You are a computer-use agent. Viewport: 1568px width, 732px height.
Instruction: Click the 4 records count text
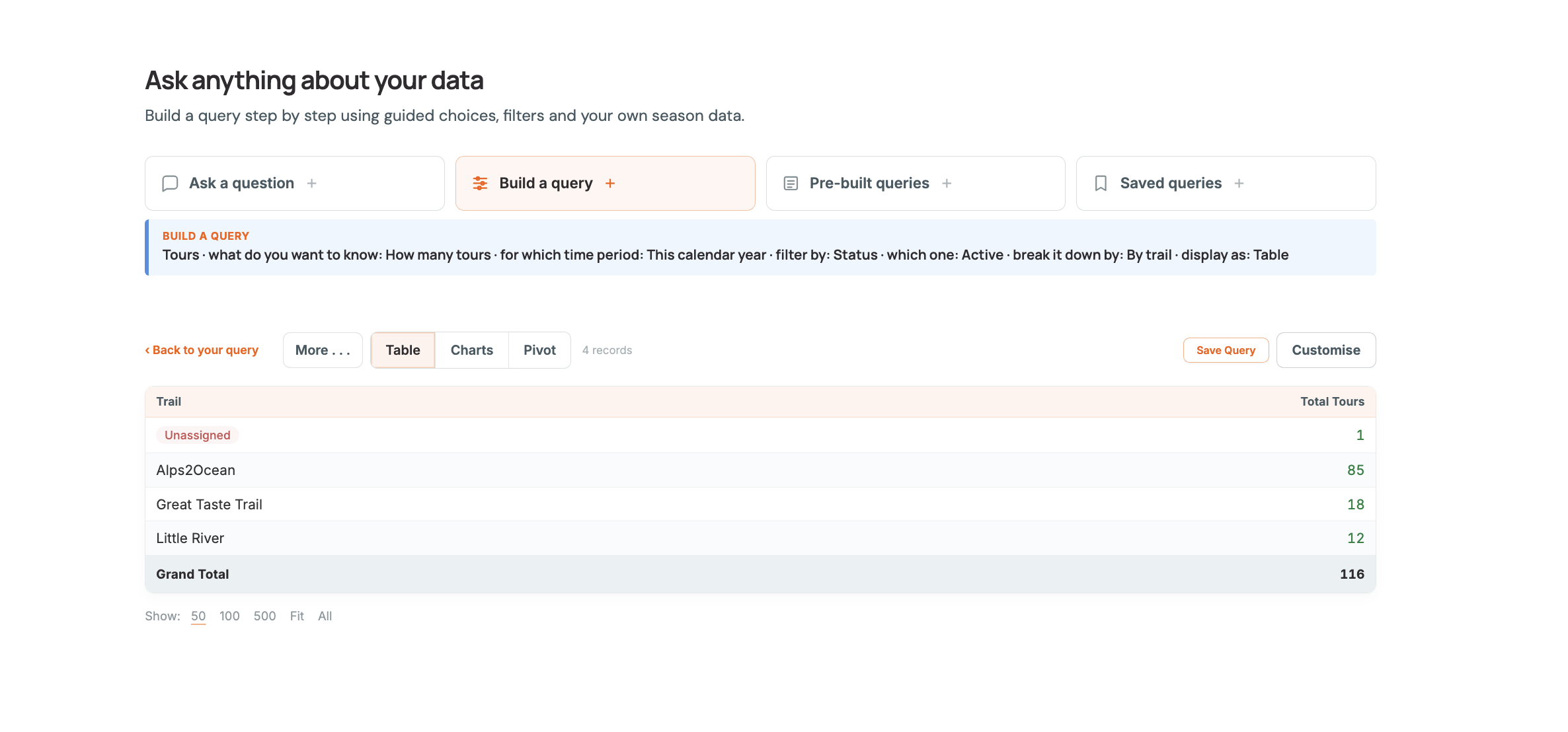607,350
